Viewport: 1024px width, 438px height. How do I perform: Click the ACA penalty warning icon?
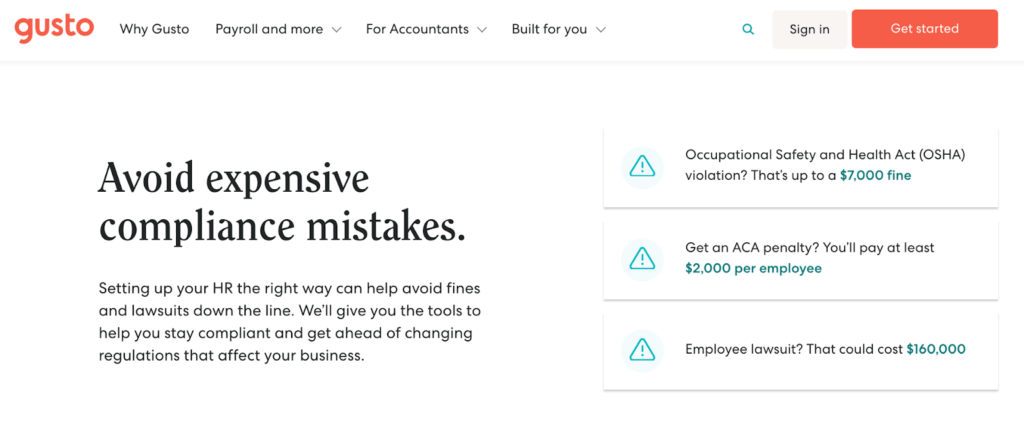(x=641, y=258)
